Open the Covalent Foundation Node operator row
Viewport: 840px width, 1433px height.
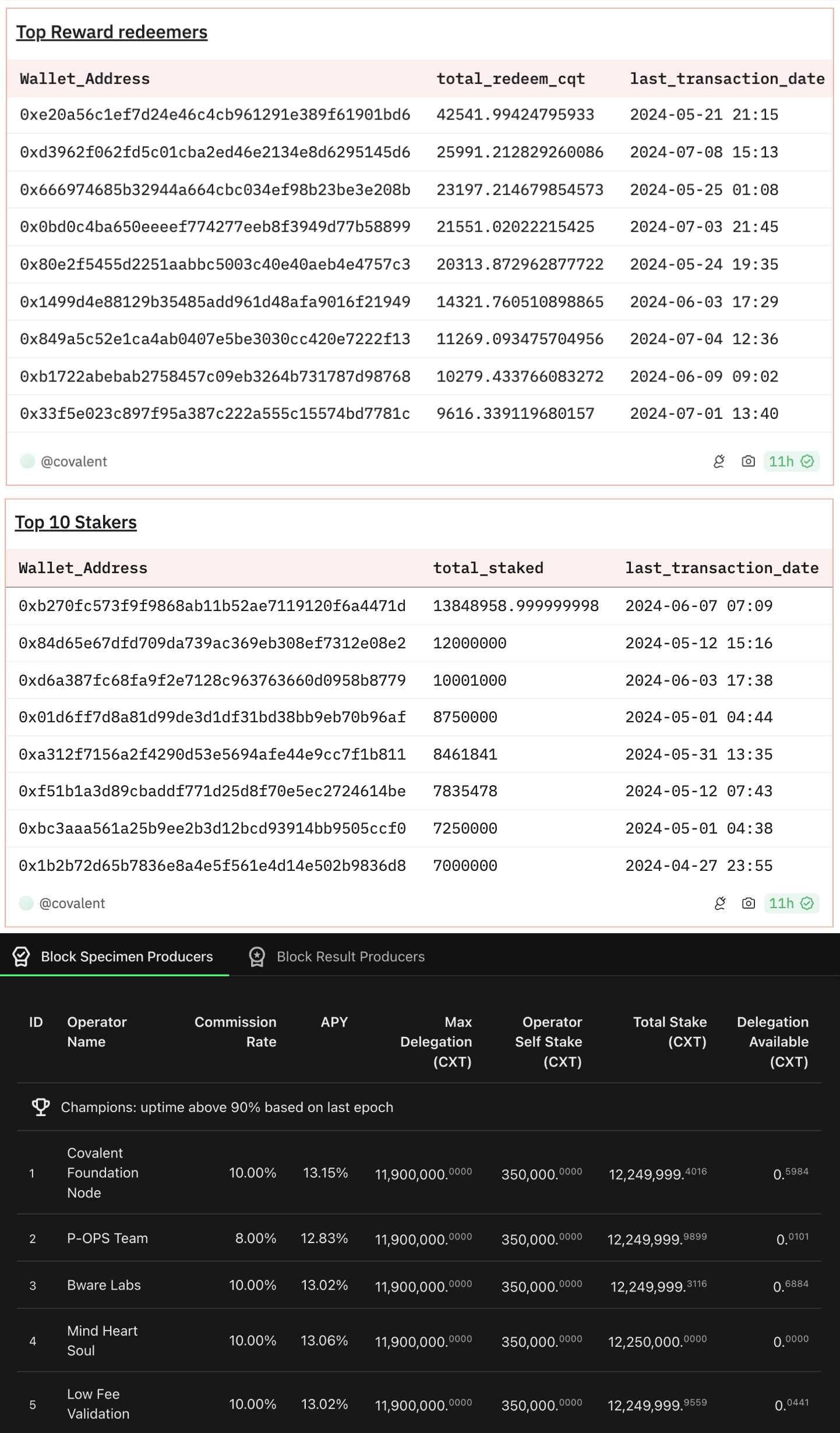[419, 1173]
